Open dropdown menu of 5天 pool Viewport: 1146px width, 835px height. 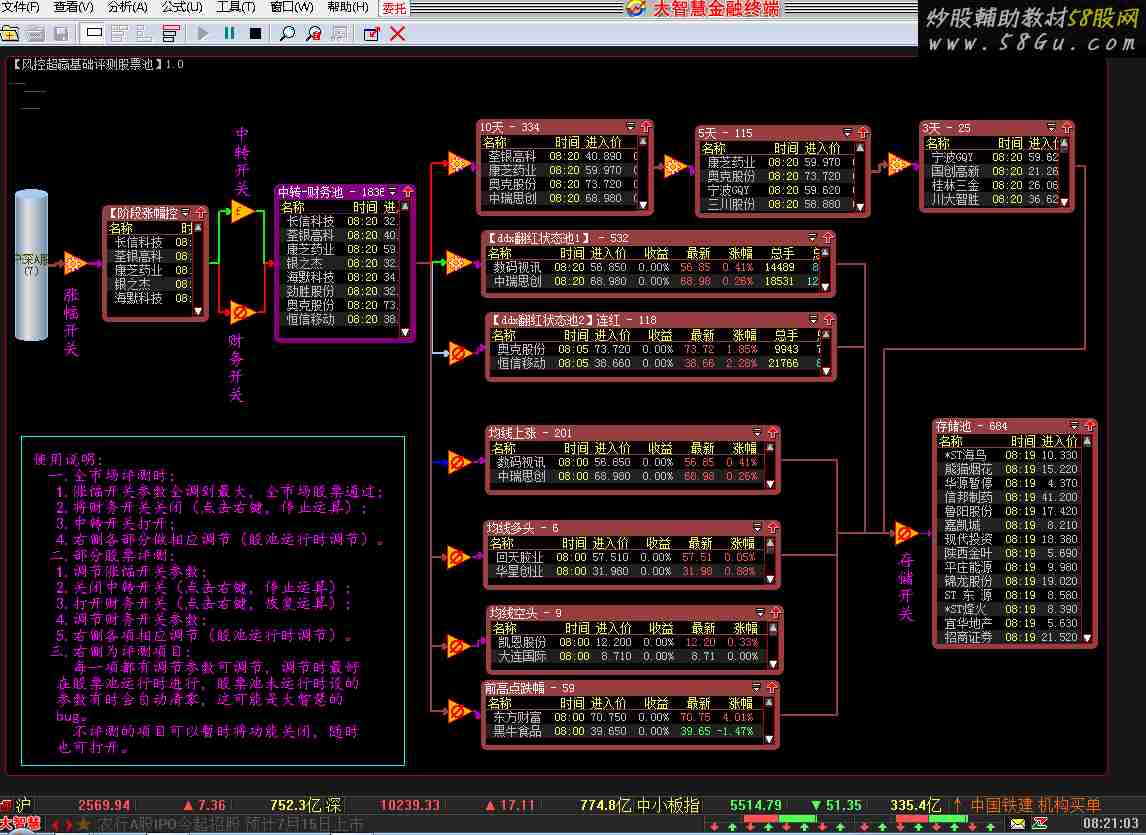848,133
